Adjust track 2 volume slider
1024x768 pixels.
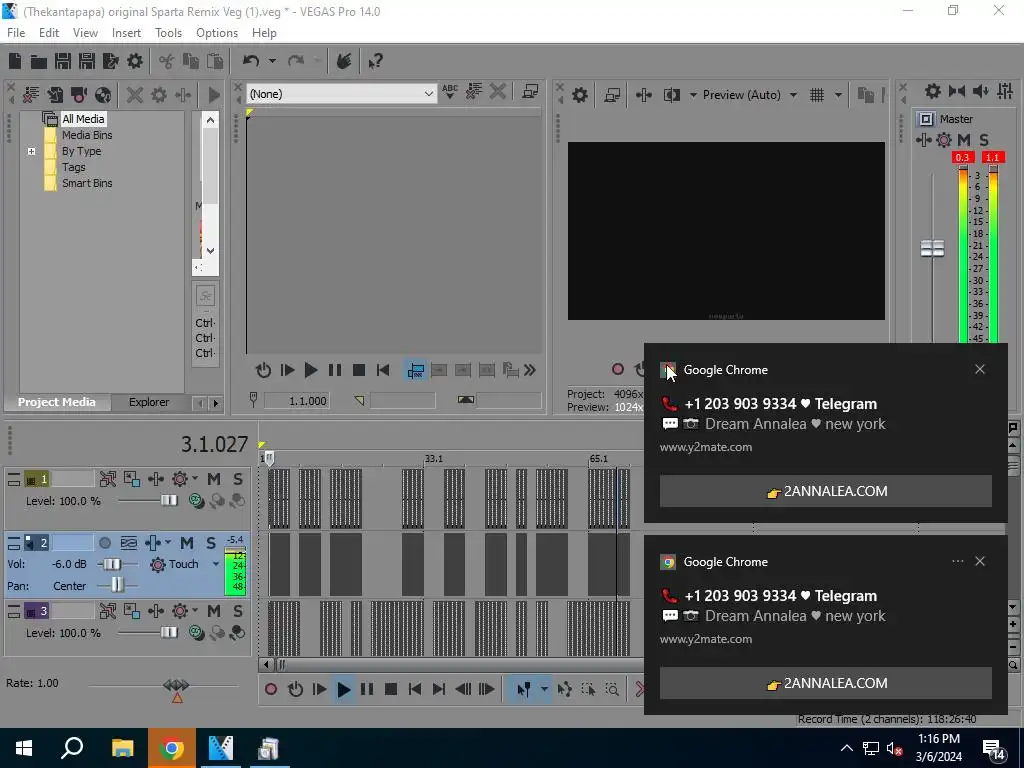[112, 564]
